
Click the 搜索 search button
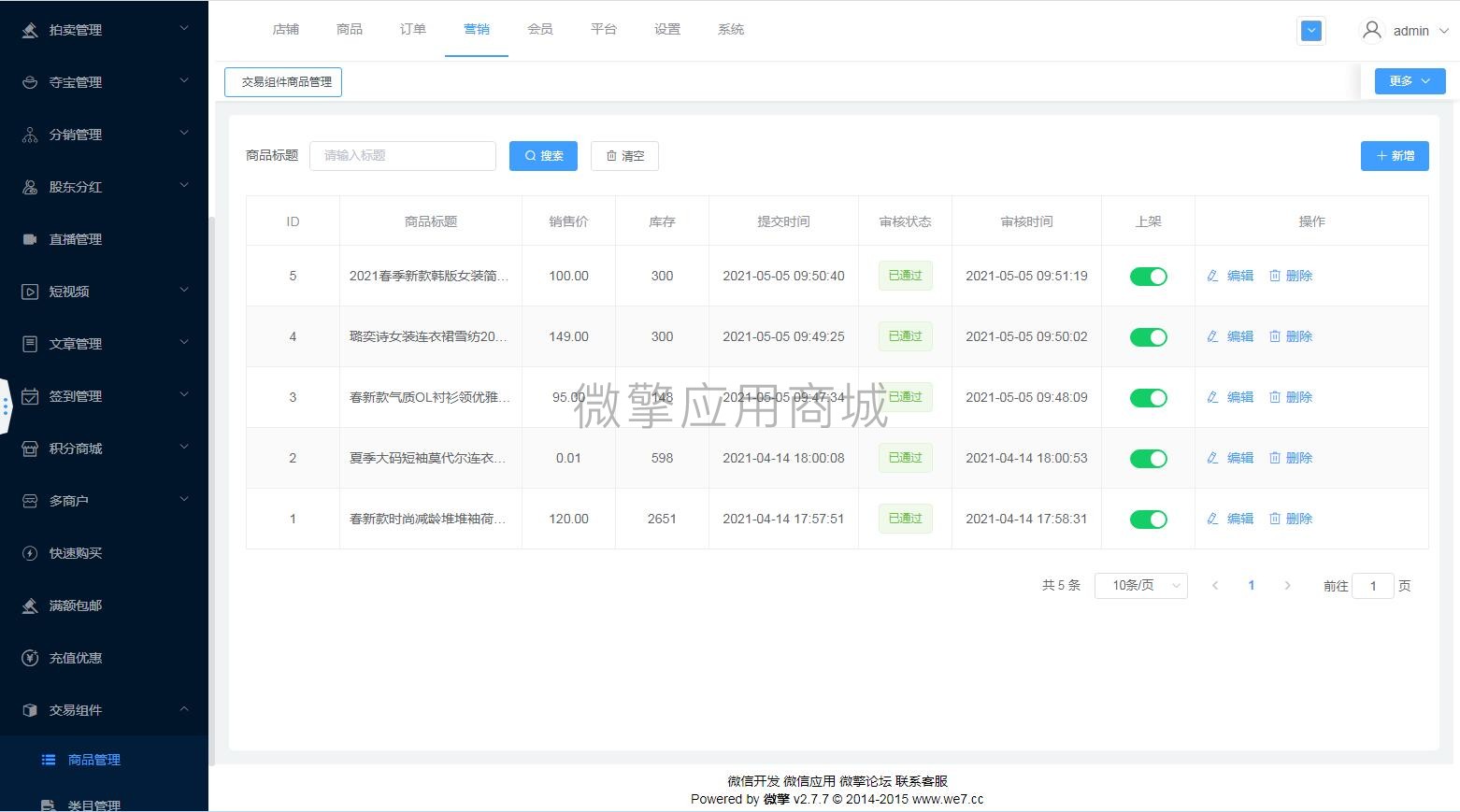(543, 156)
